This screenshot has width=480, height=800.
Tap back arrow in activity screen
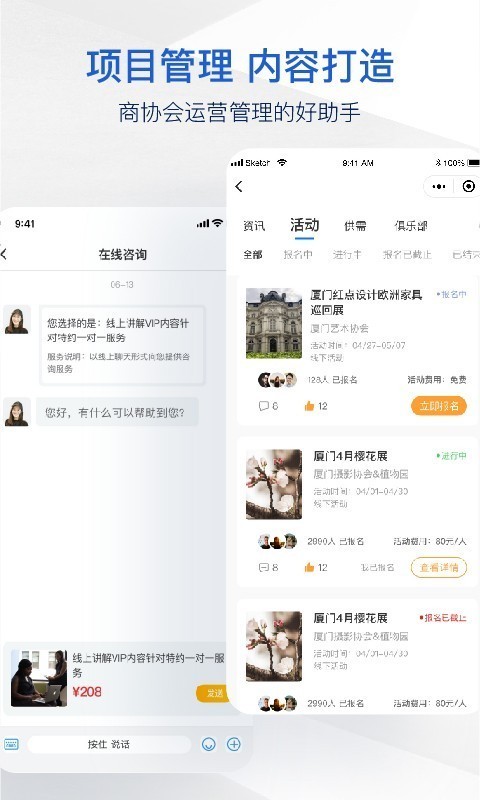239,187
